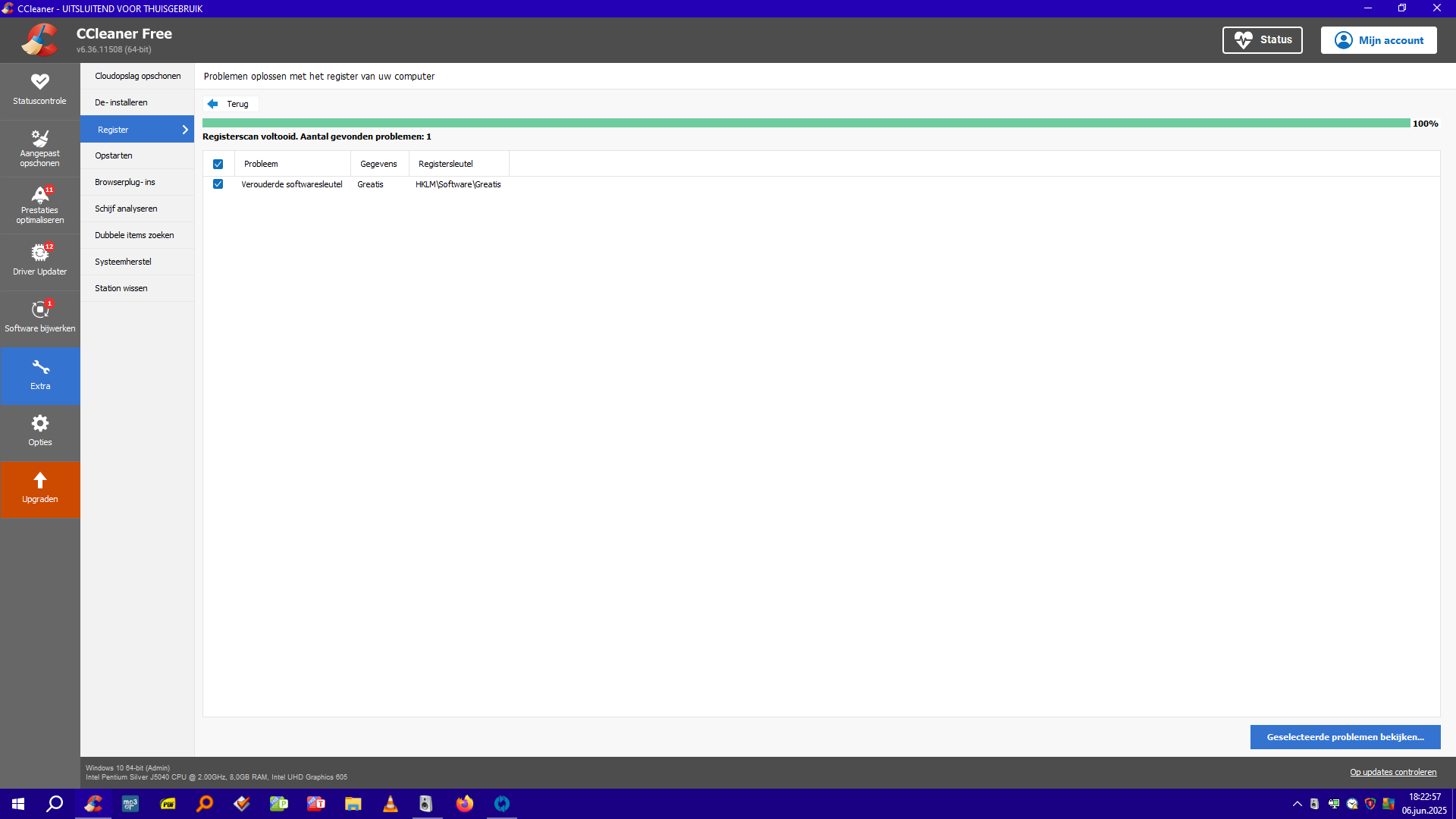Click the 'Greatis' data cell

(x=371, y=184)
